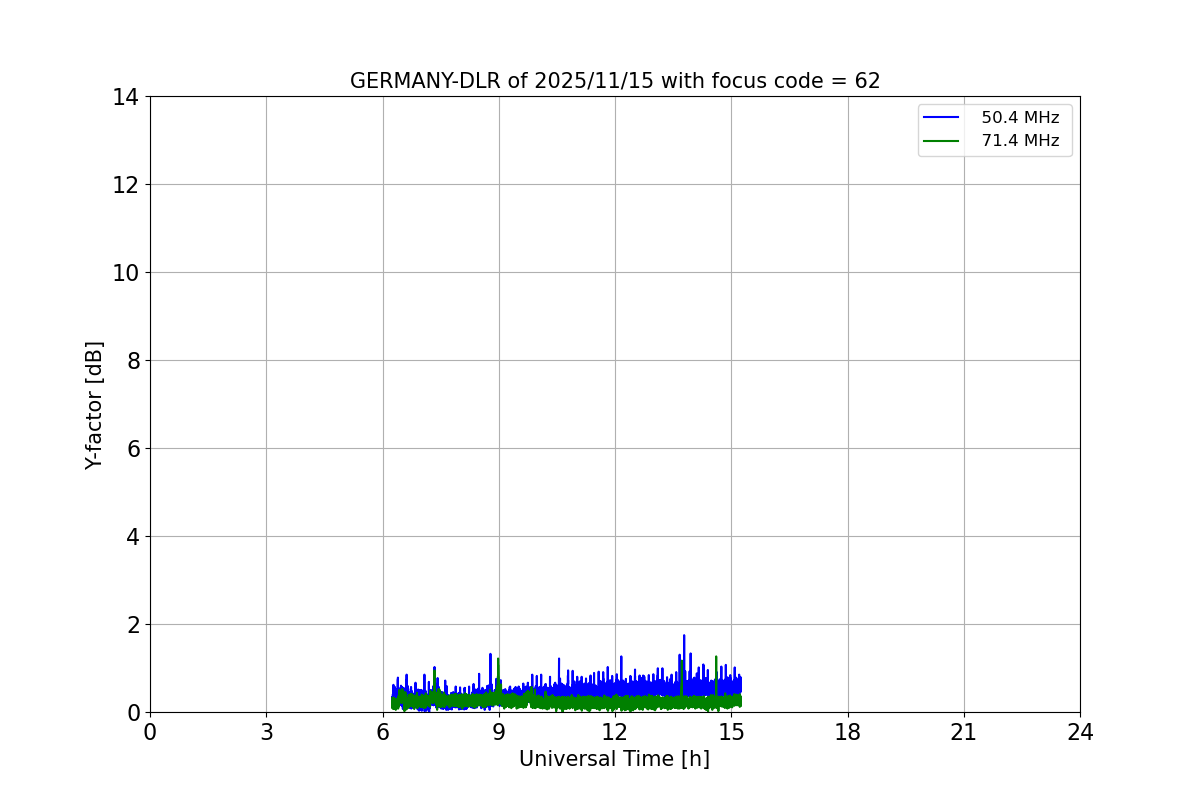Click x-axis tick label '24'
This screenshot has width=1200, height=800.
[1080, 732]
